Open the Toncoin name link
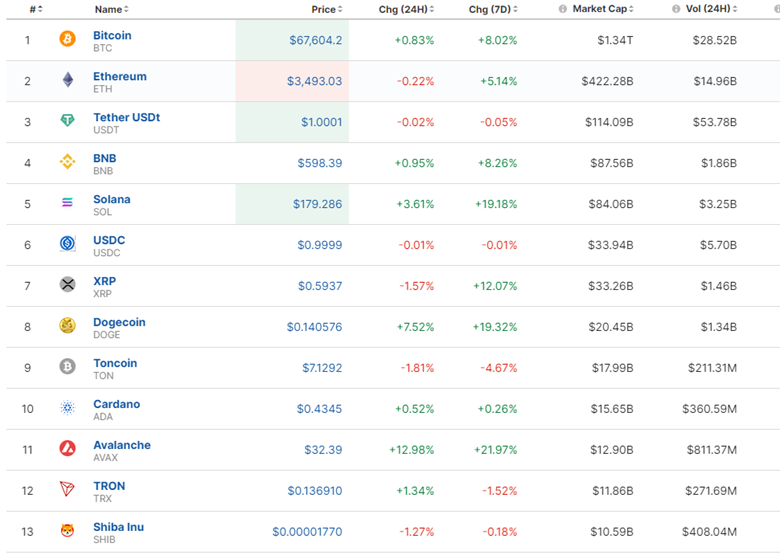Image resolution: width=780 pixels, height=555 pixels. (x=115, y=363)
